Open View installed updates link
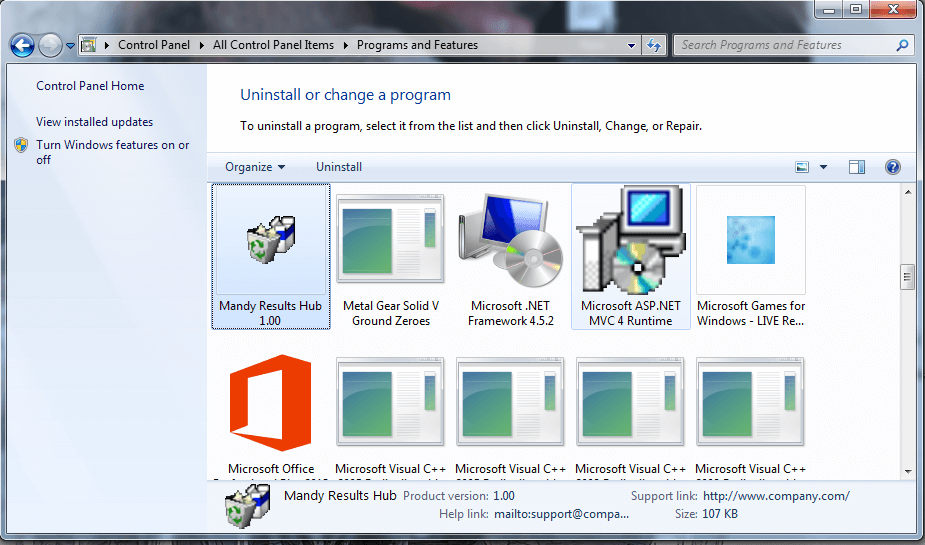925x545 pixels. [94, 122]
